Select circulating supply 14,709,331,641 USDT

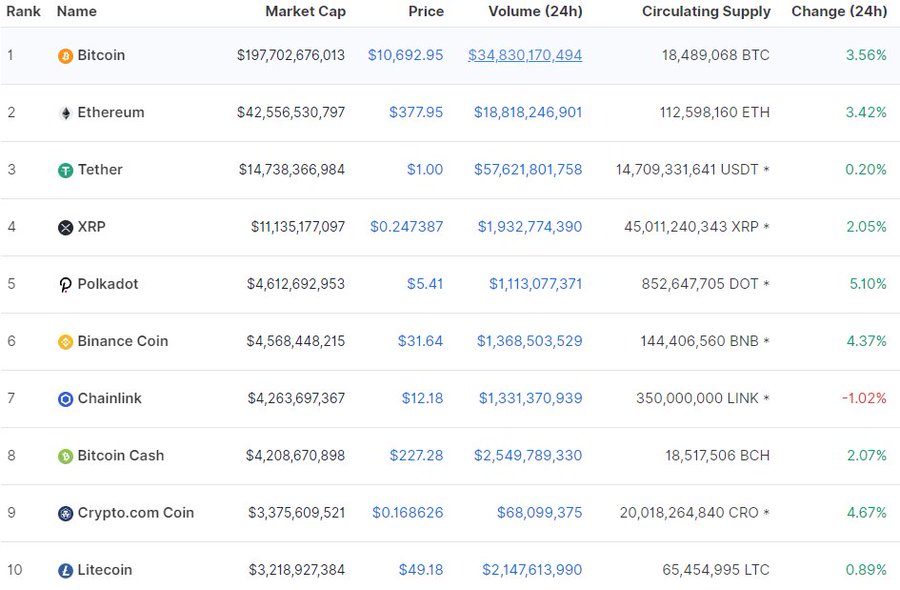[x=687, y=169]
